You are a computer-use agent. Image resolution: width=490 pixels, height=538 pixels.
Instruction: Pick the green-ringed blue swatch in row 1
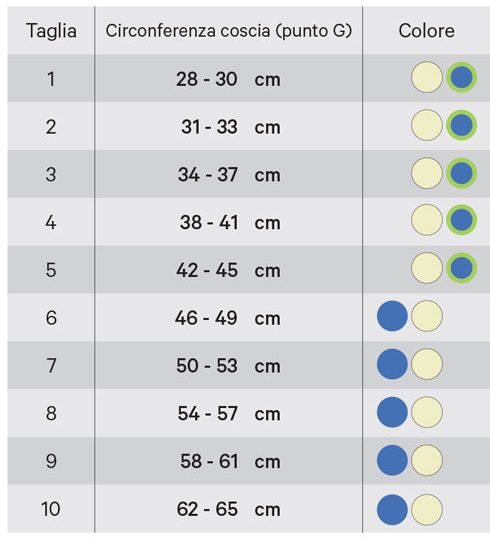point(462,77)
